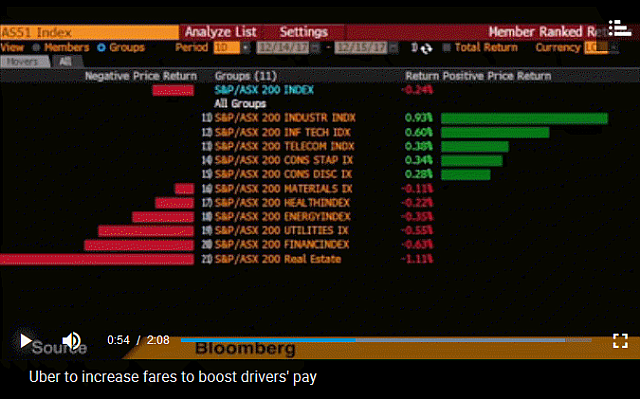Click the -1.11% return value
Image resolution: width=640 pixels, height=399 pixels.
coord(417,259)
